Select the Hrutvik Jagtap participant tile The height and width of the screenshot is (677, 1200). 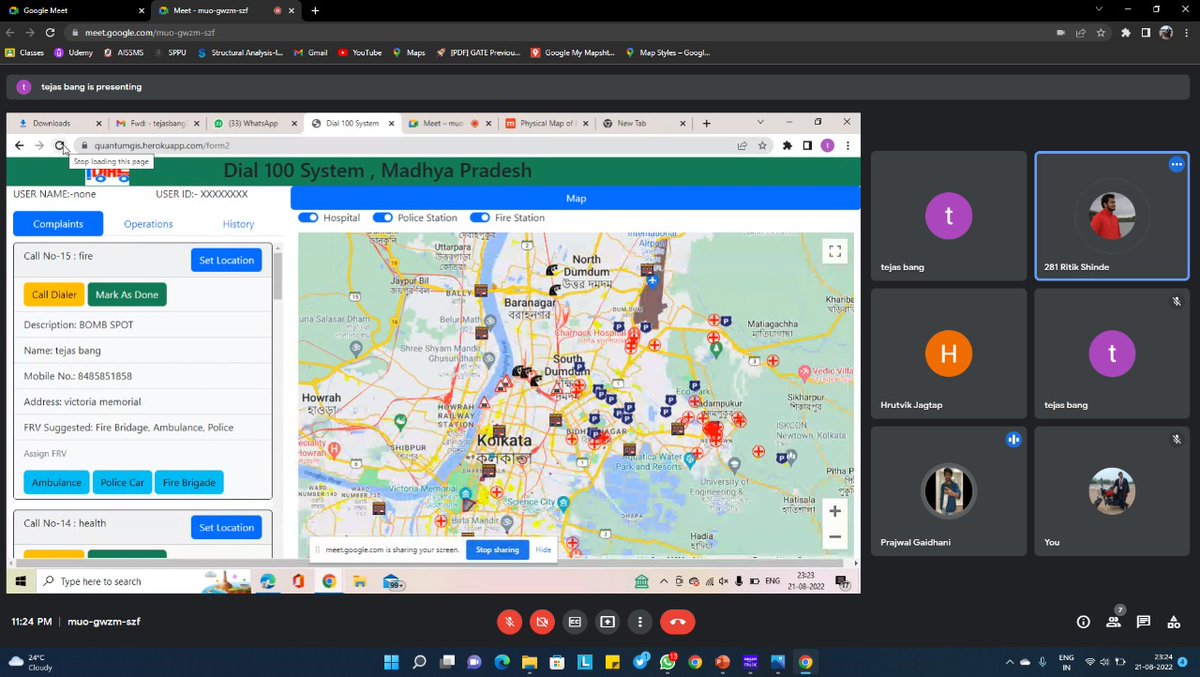948,353
